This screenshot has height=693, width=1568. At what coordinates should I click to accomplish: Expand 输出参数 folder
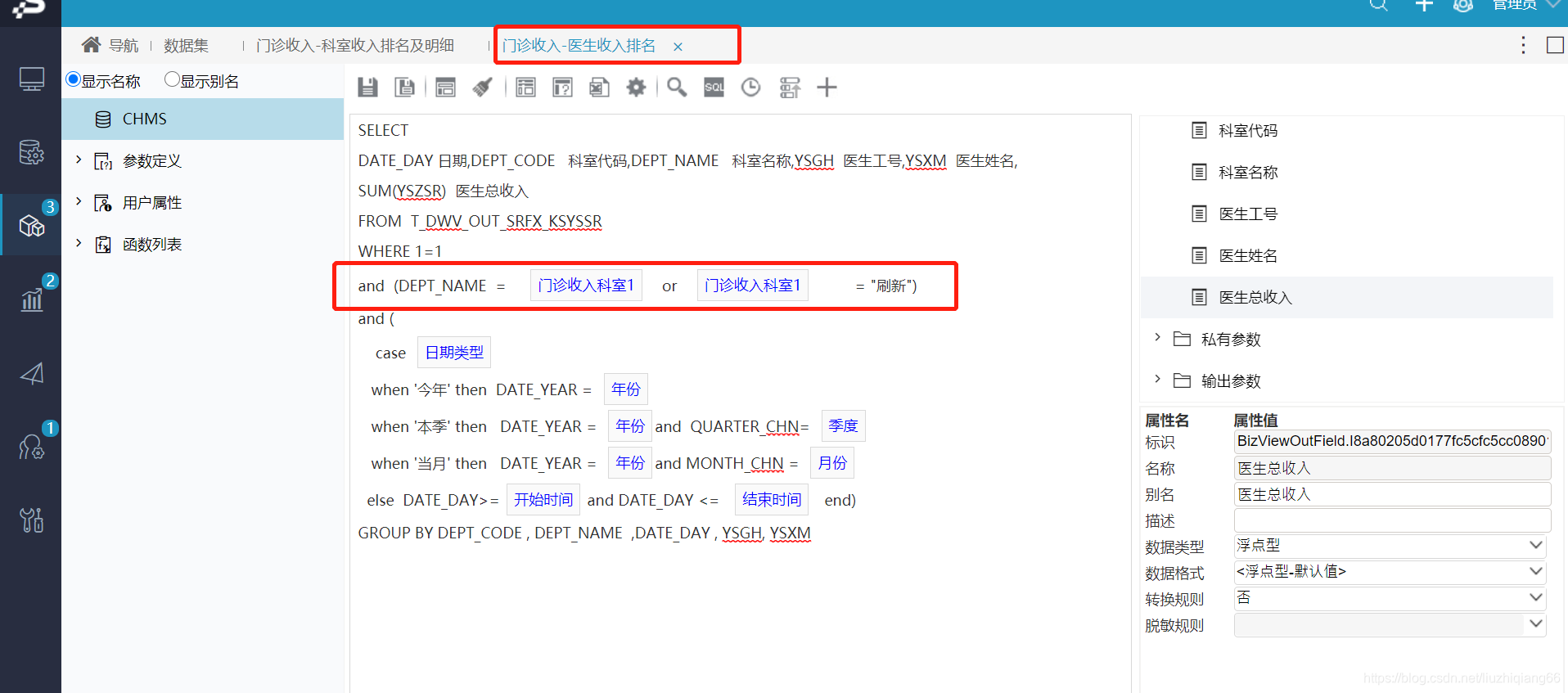pyautogui.click(x=1157, y=380)
